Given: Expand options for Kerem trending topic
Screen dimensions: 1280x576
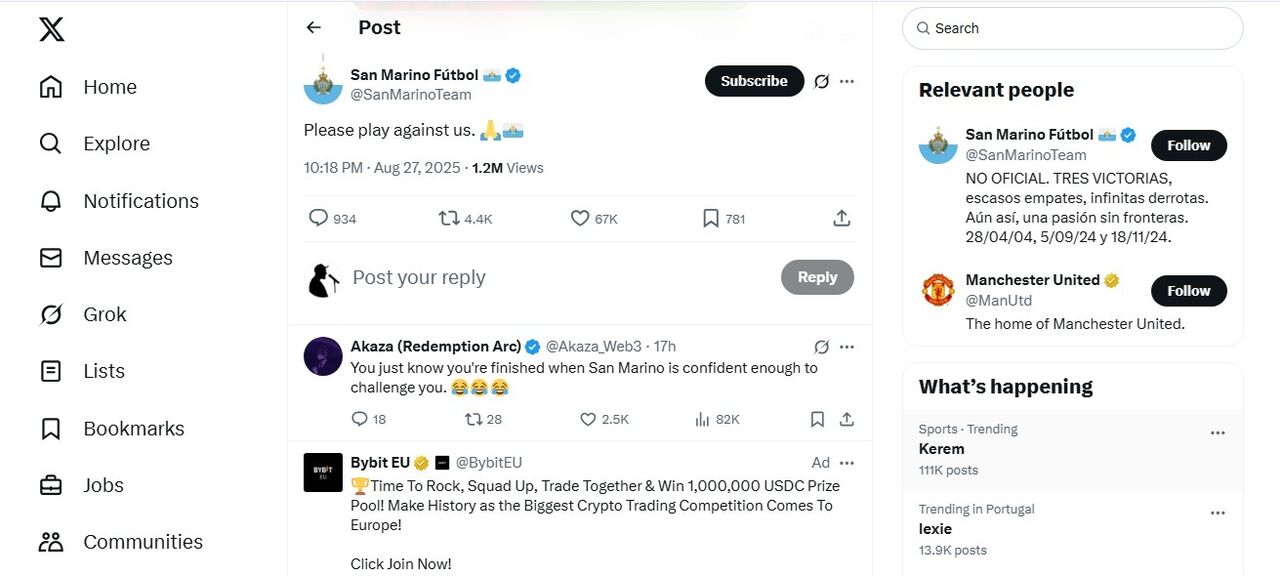Looking at the screenshot, I should (x=1217, y=433).
